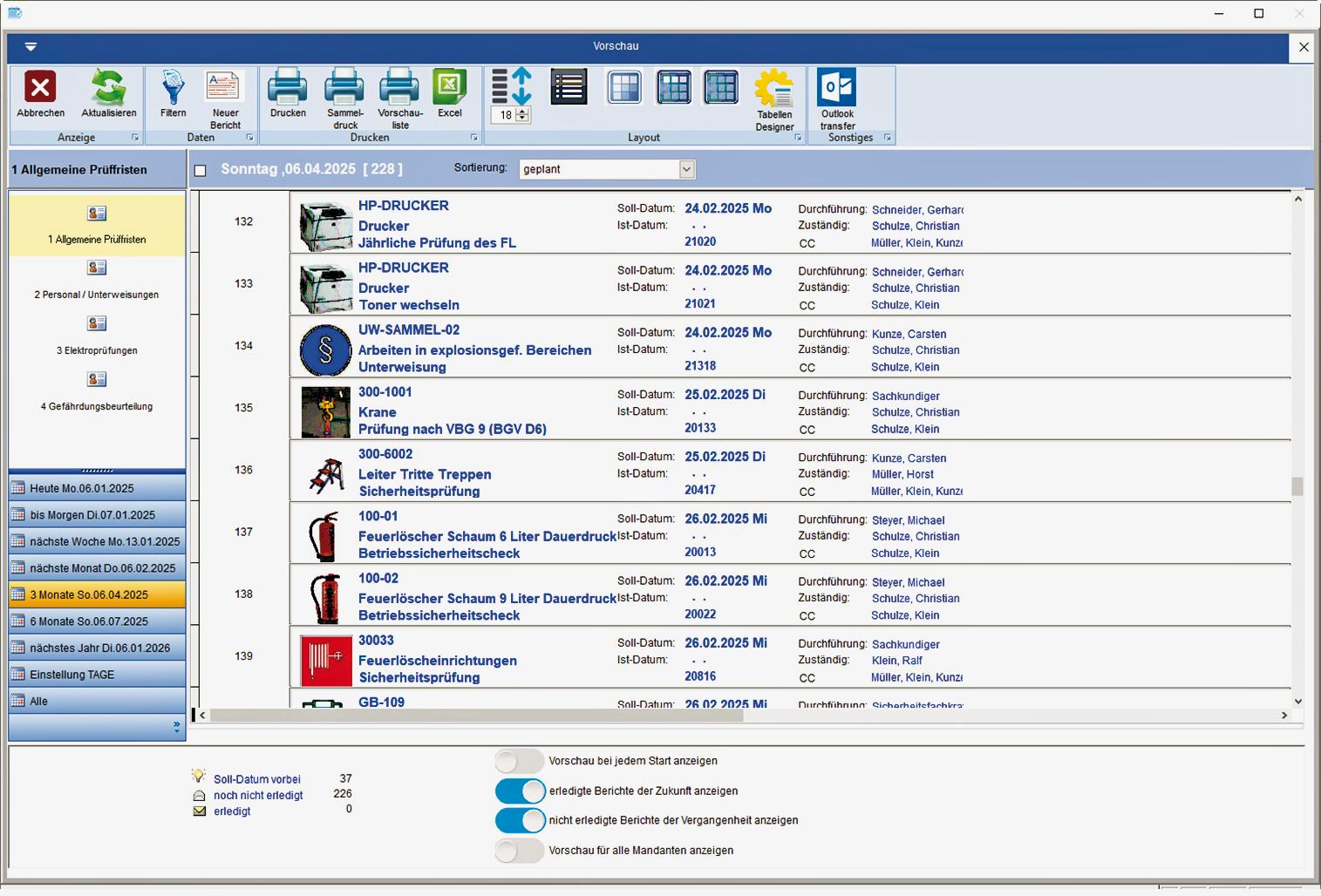Open the quick access arrow in the title bar
The height and width of the screenshot is (896, 1321).
tap(31, 46)
